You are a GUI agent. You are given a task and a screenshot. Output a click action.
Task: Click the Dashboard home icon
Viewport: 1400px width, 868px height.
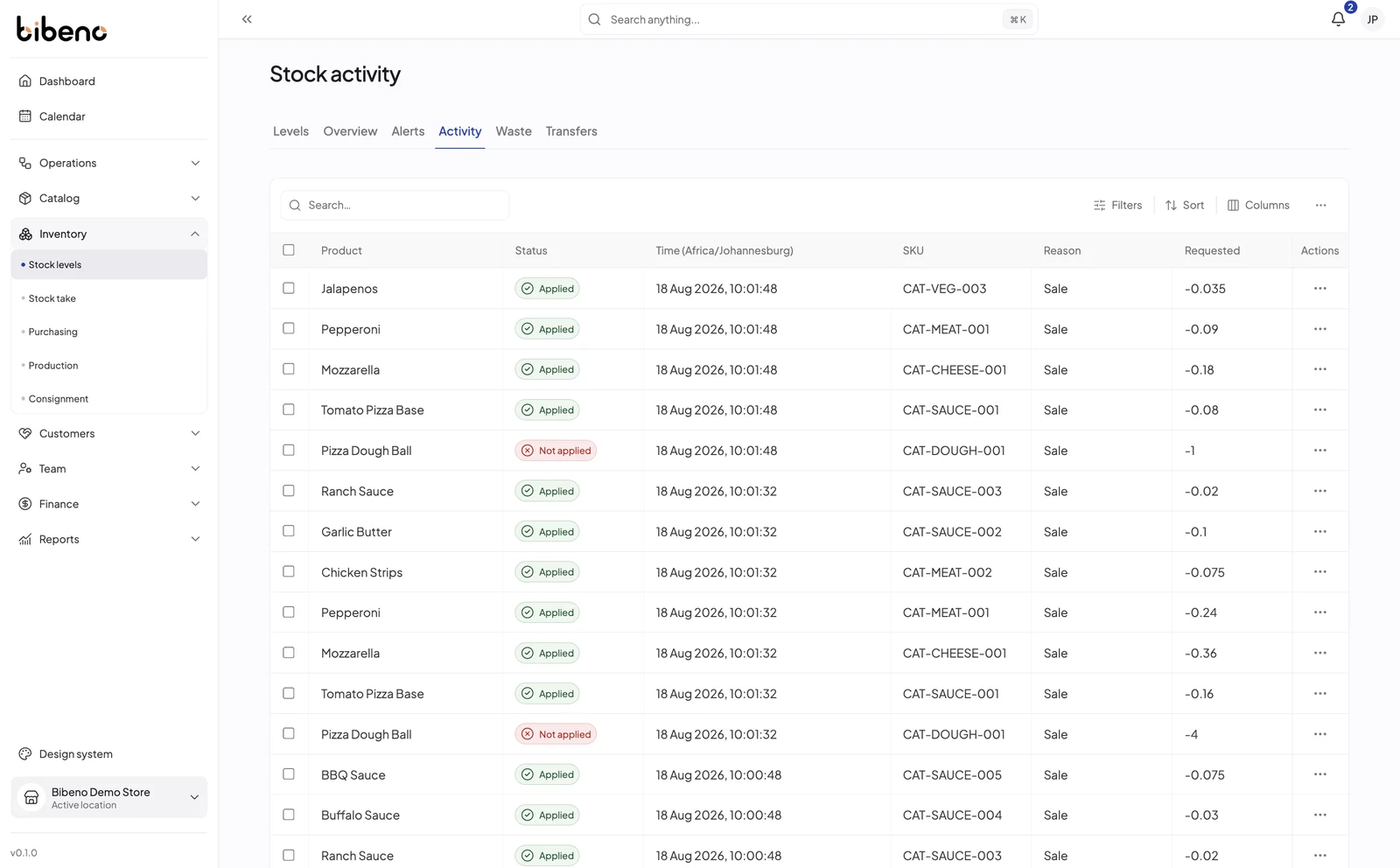click(x=25, y=80)
